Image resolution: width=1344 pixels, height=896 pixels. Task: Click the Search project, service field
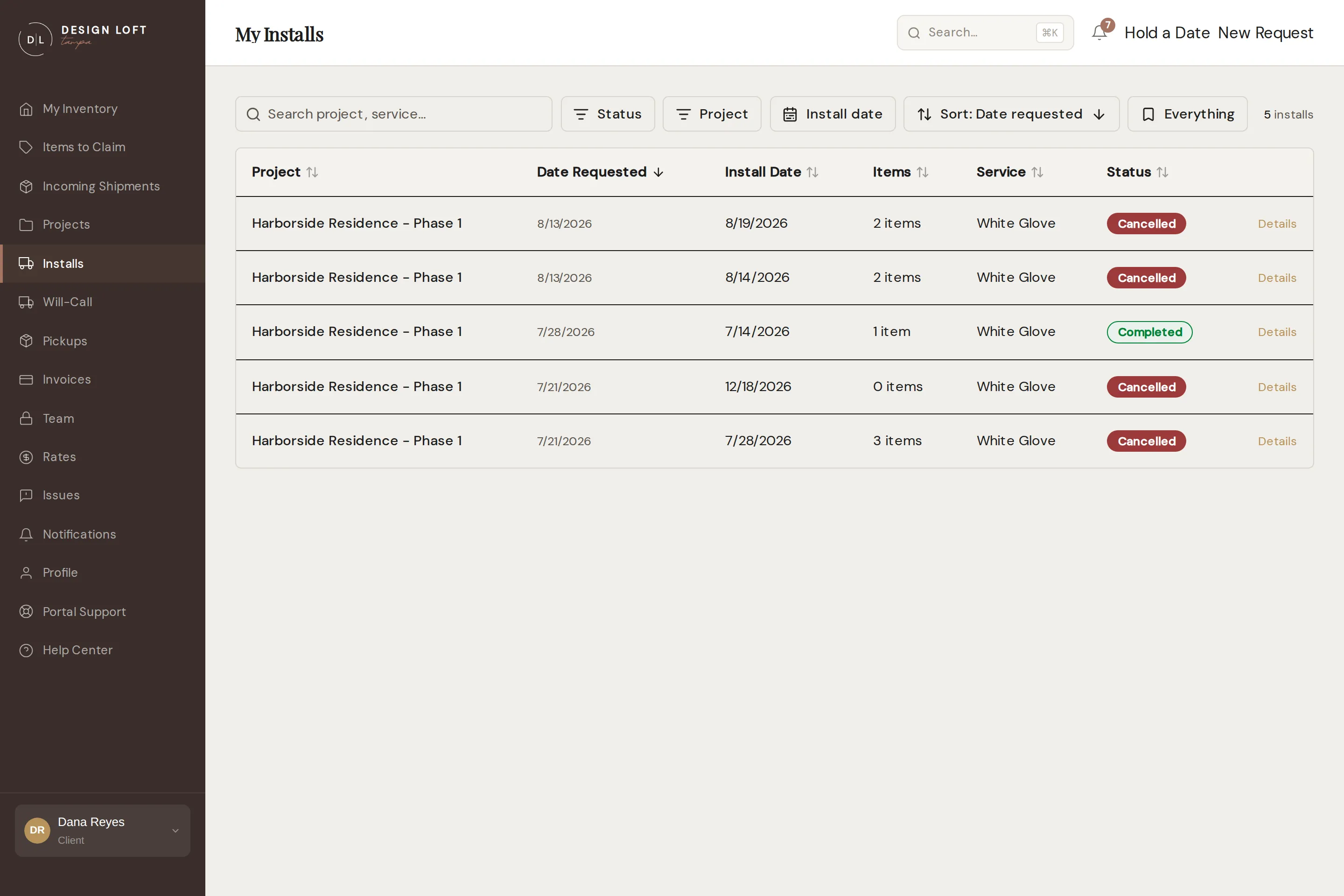tap(394, 114)
